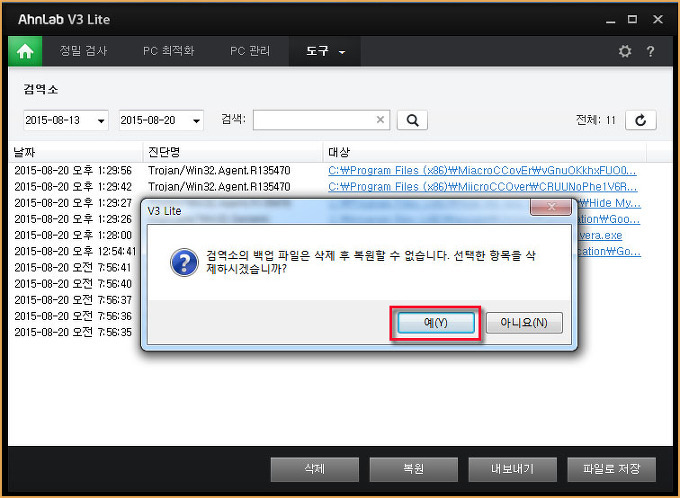
Task: Cancel deletion with 아니요(N)
Action: tap(524, 323)
